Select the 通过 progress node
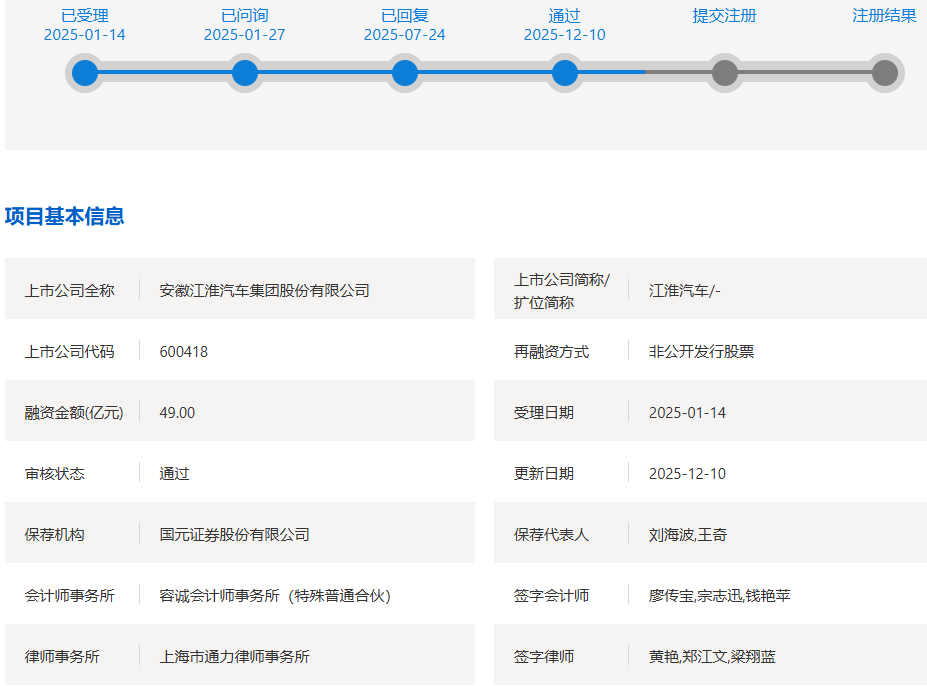The width and height of the screenshot is (927, 686). point(565,73)
